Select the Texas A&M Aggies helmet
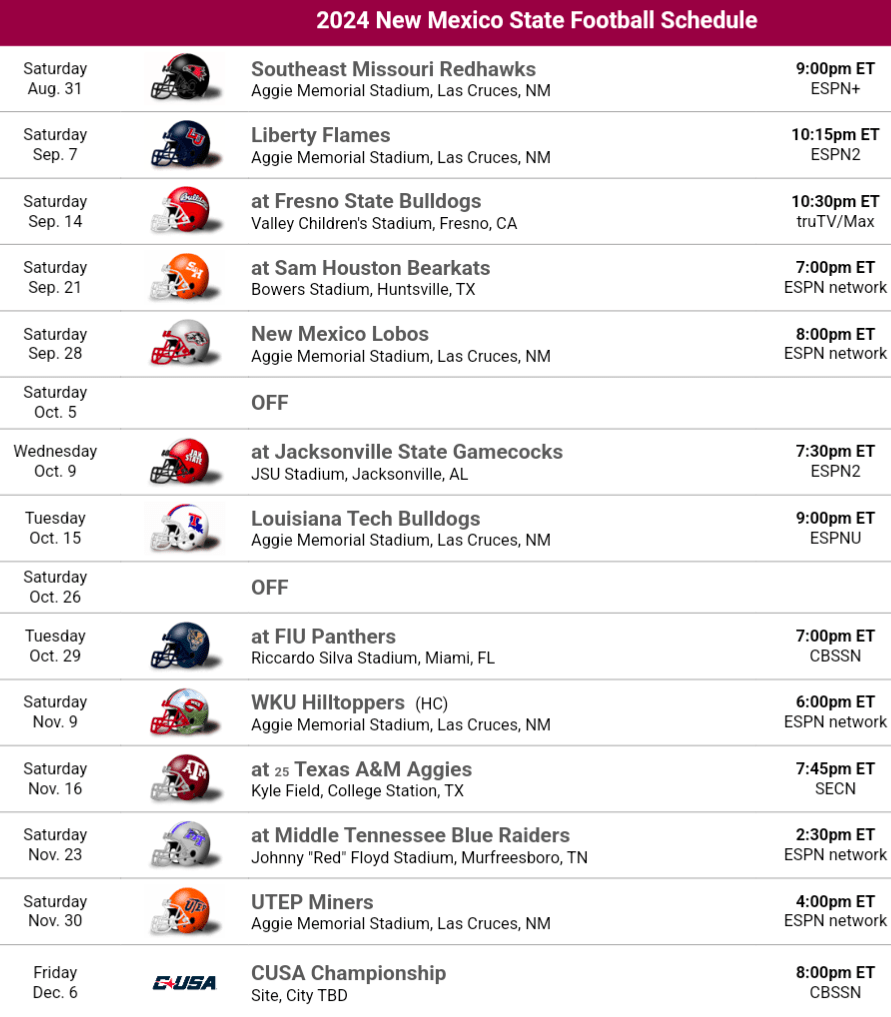 181,778
